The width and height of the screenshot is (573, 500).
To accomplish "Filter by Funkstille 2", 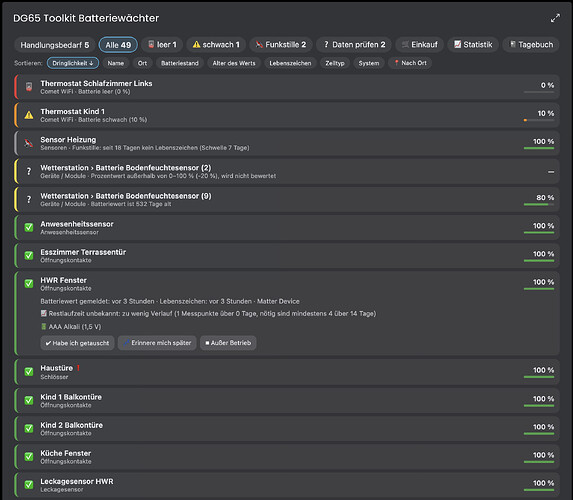I will click(281, 45).
